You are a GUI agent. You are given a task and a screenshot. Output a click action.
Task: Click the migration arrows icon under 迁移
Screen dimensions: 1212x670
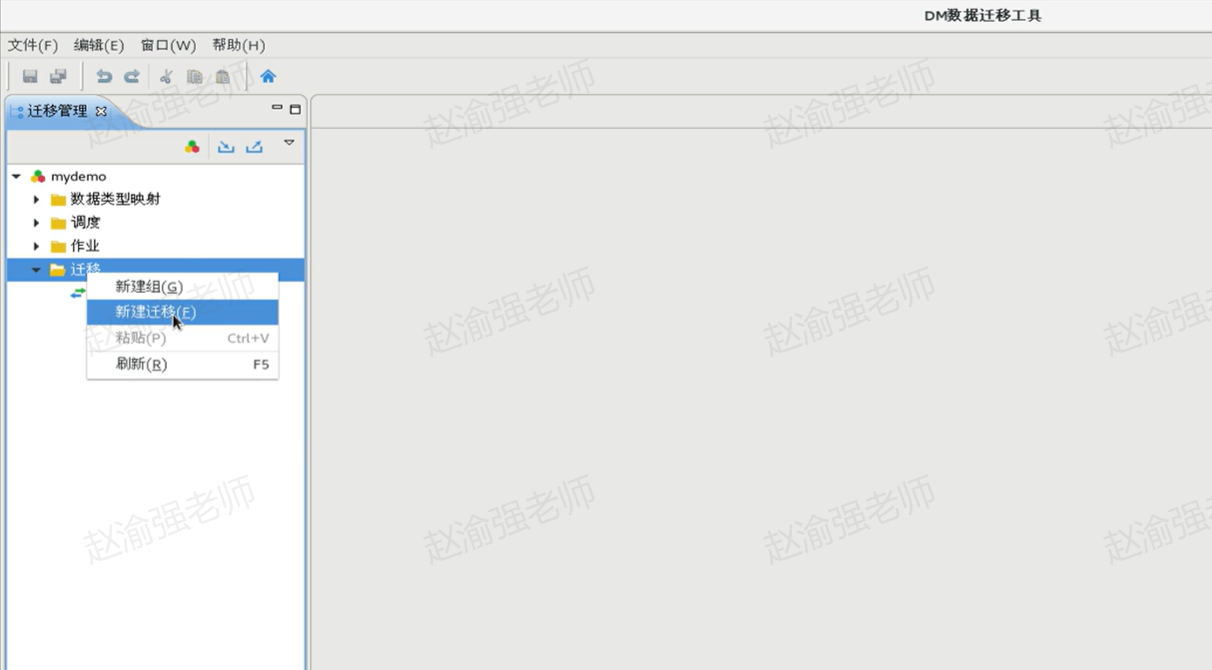(x=78, y=292)
